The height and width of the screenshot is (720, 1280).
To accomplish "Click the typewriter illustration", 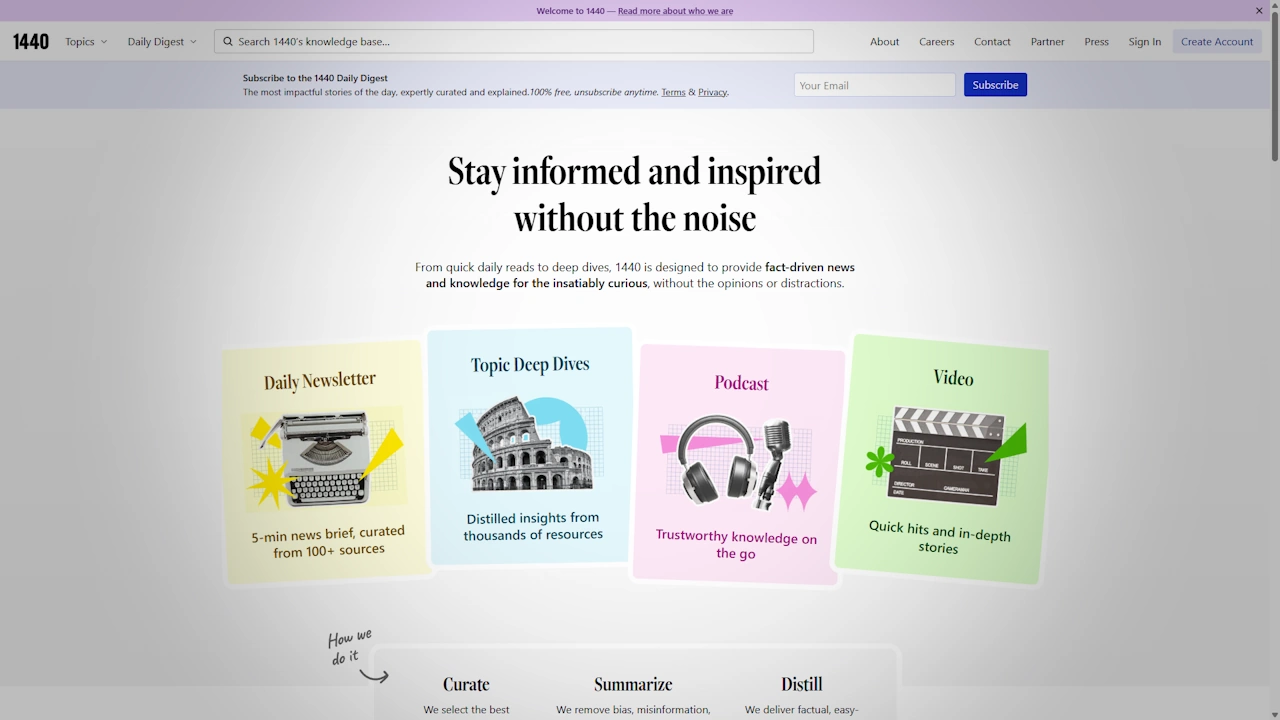I will (326, 461).
